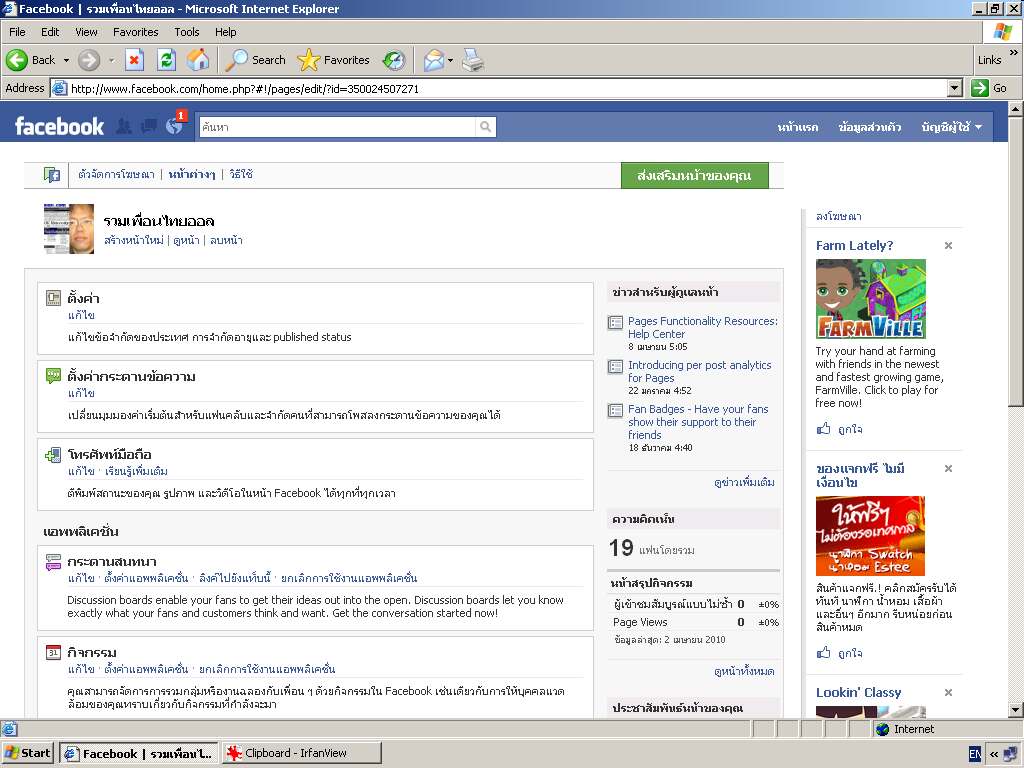Click inside the Facebook search field

tap(337, 127)
